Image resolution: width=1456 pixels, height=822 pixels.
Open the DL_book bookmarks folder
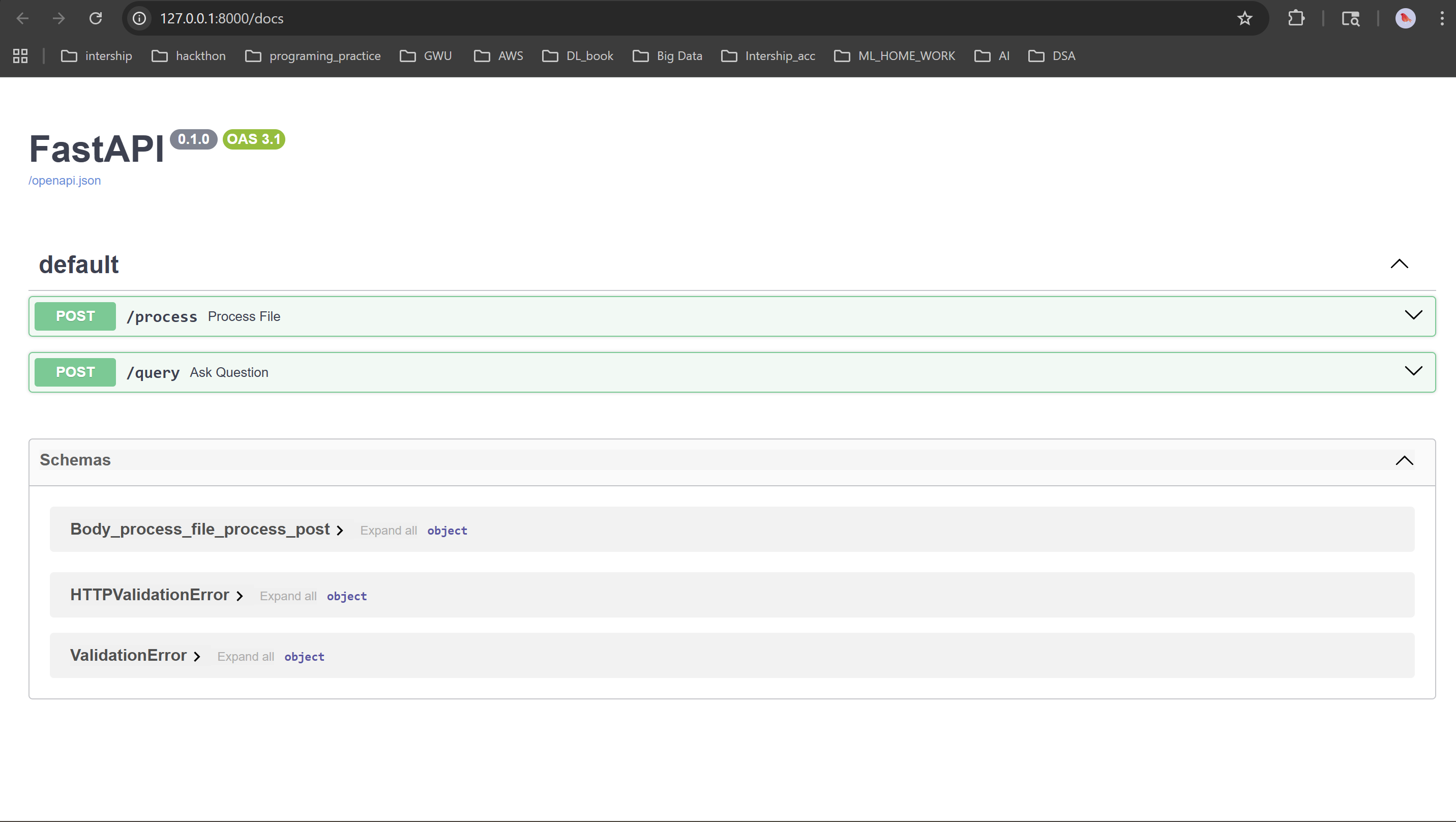(578, 55)
